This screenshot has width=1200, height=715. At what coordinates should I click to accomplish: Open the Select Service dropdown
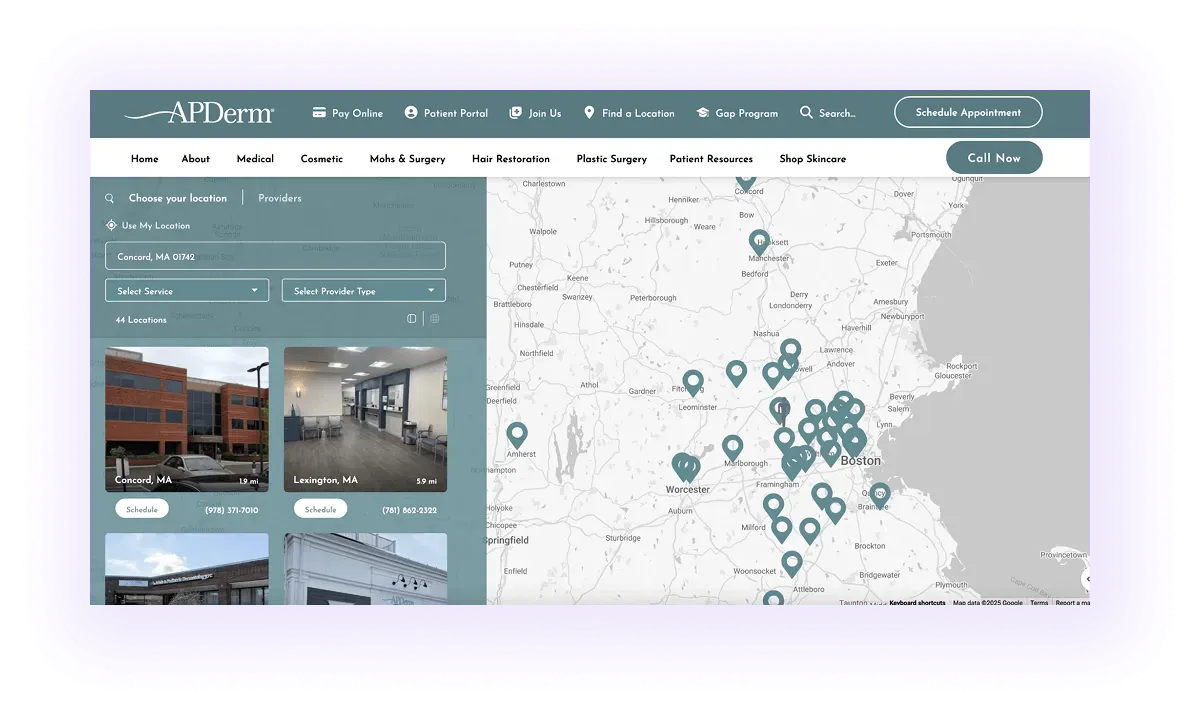tap(187, 291)
